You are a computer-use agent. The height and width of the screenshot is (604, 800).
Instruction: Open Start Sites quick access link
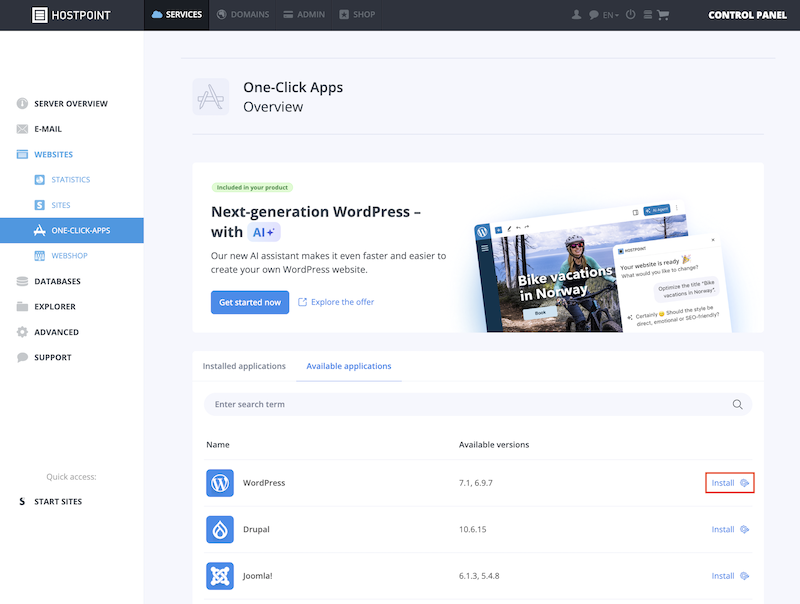pos(58,501)
